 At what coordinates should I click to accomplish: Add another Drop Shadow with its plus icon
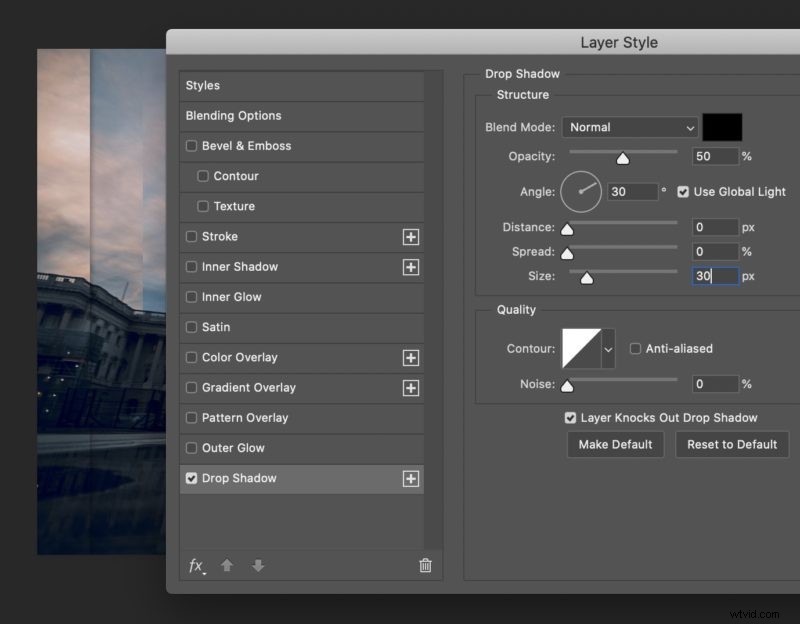pyautogui.click(x=411, y=478)
